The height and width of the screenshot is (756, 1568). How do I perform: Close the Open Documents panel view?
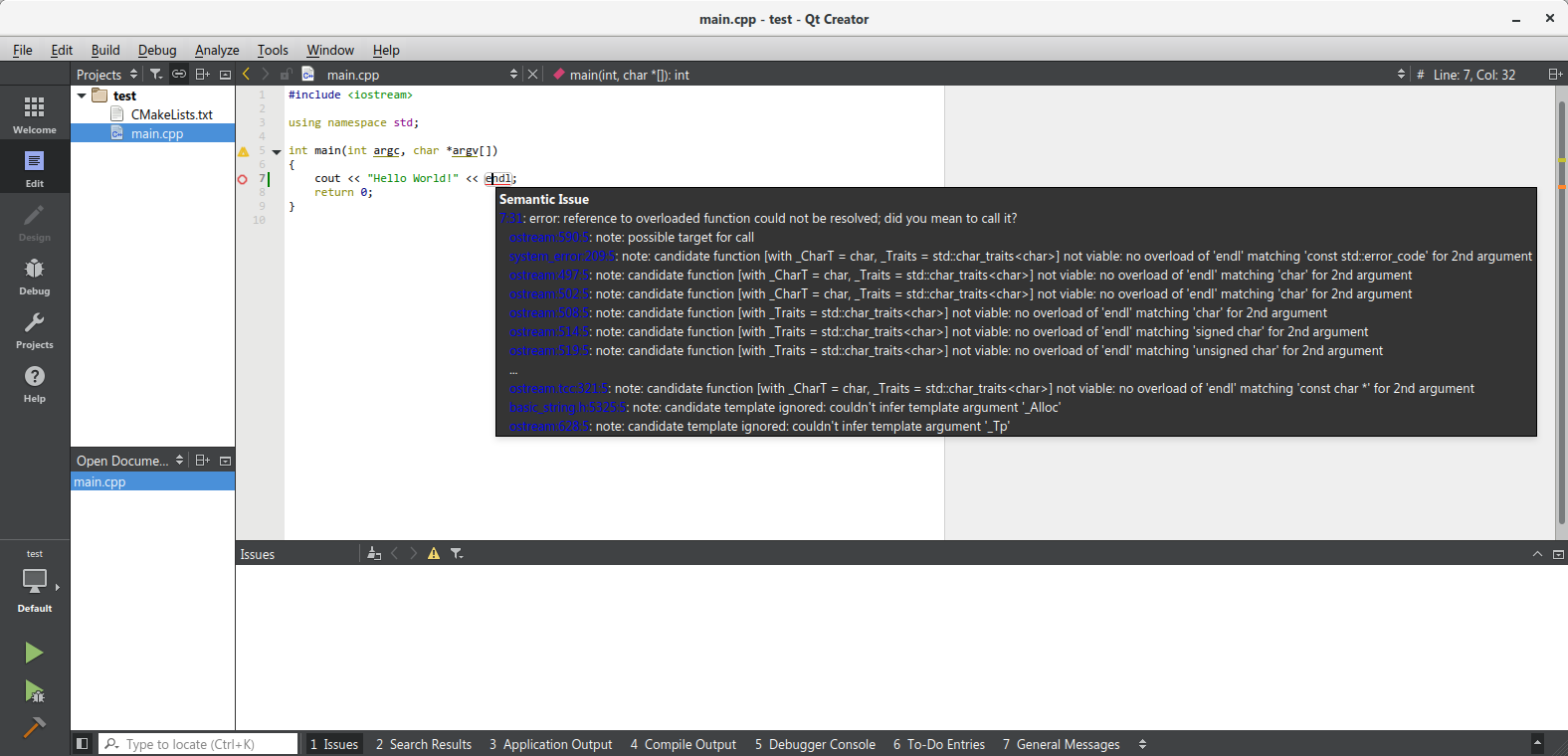tap(225, 460)
